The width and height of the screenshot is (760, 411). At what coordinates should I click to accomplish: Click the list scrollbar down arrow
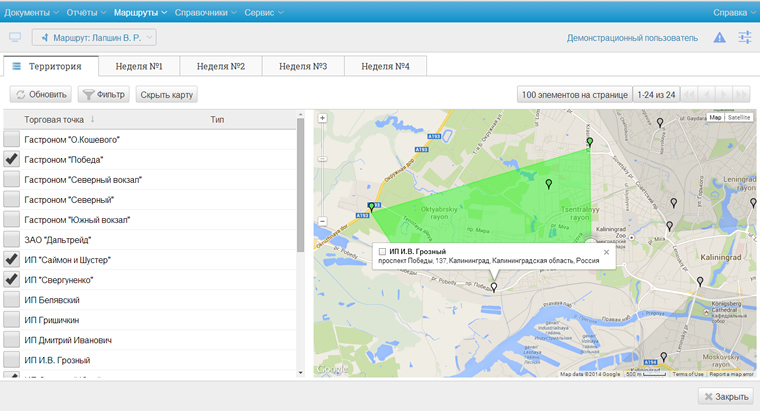point(301,373)
